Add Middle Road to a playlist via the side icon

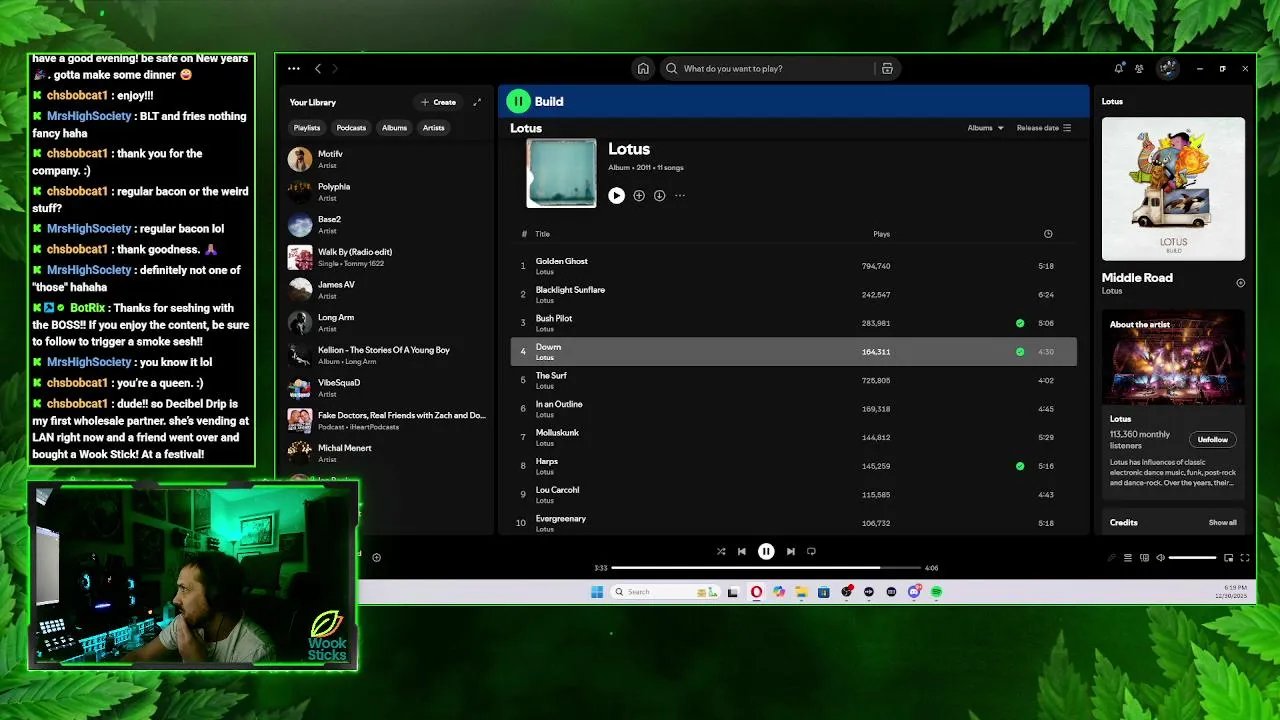[1240, 283]
